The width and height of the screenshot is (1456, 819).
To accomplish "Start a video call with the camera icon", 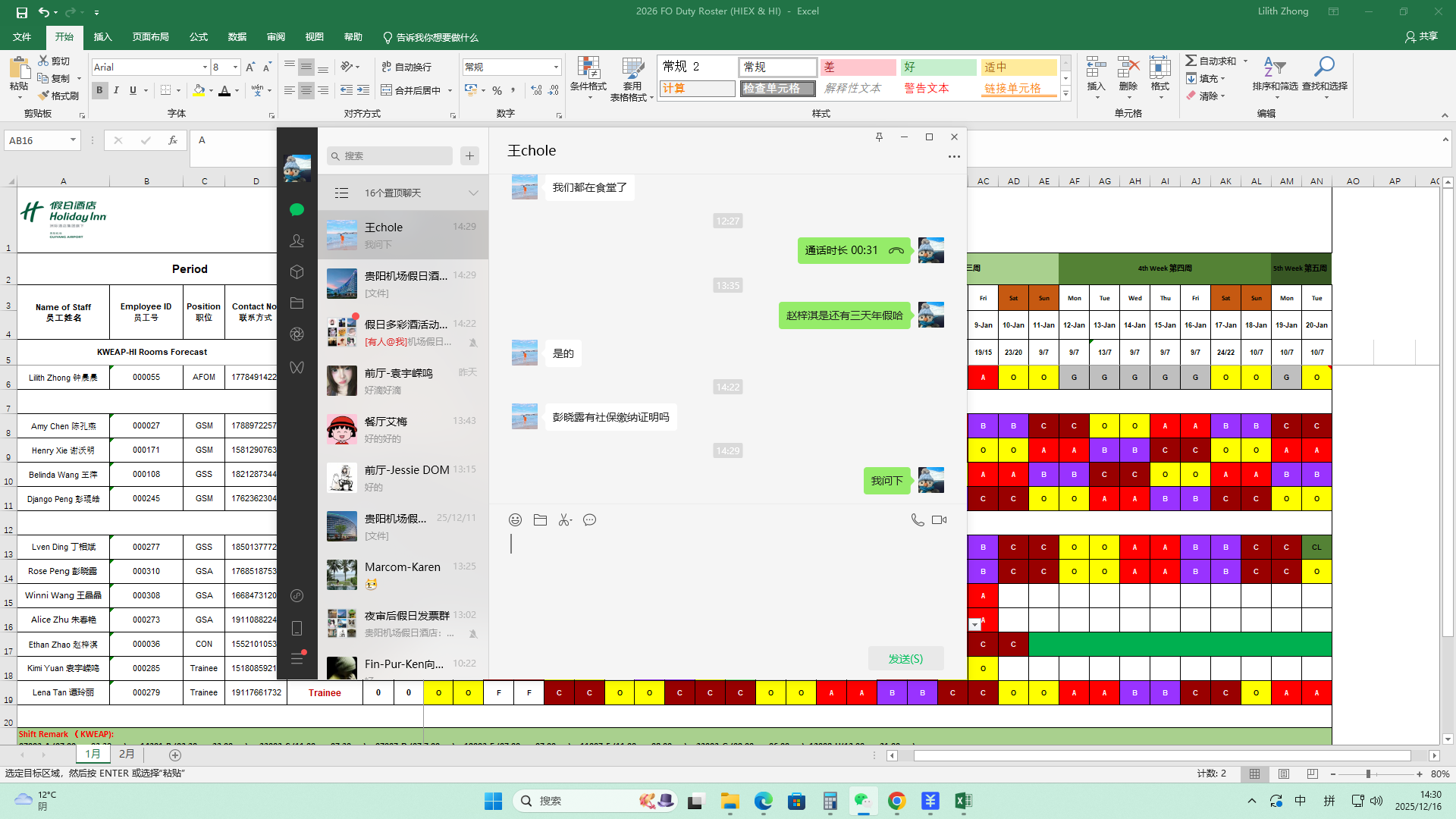I will click(939, 520).
